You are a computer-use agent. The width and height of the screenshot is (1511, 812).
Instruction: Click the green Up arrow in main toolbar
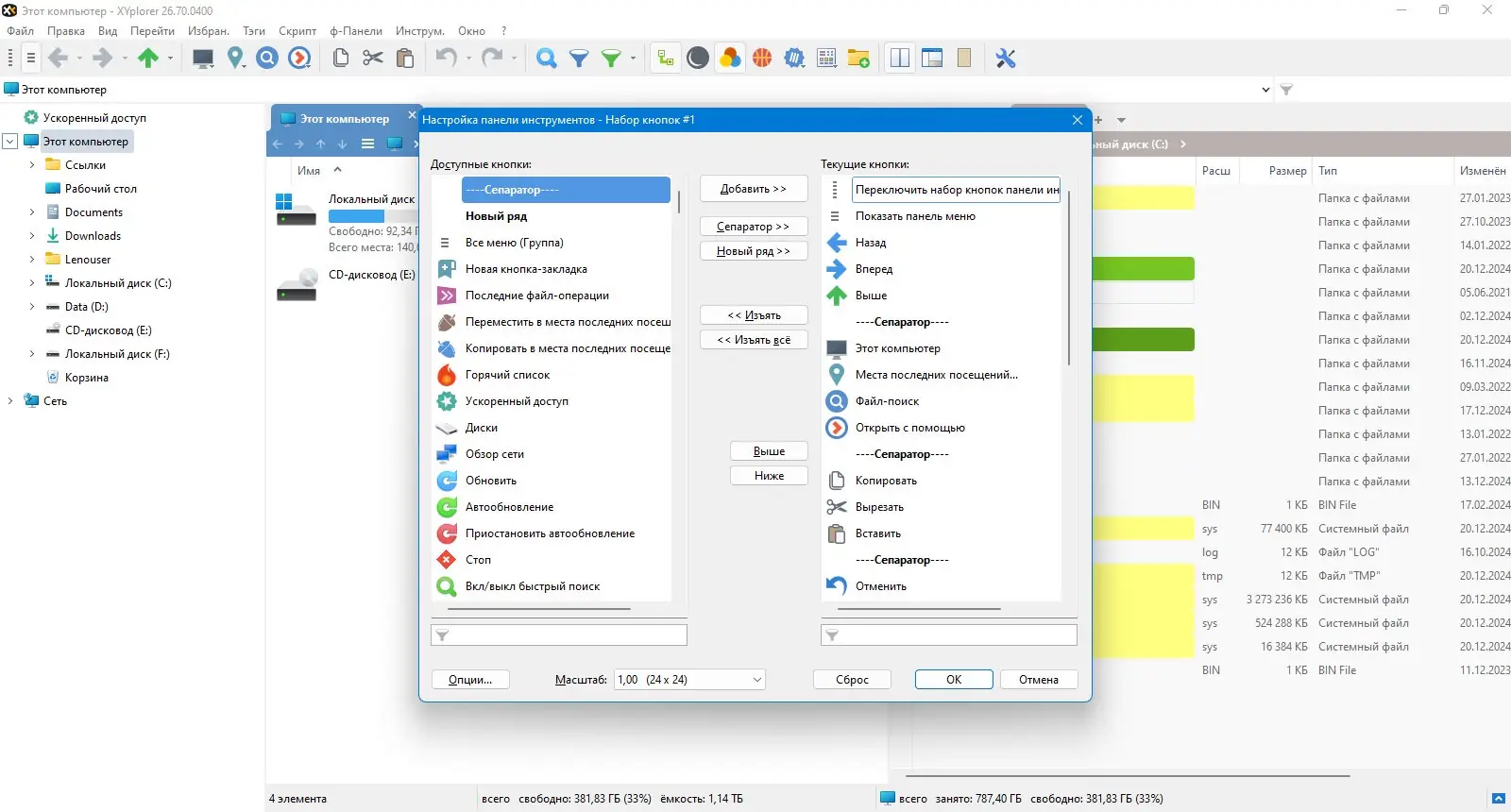click(x=148, y=59)
